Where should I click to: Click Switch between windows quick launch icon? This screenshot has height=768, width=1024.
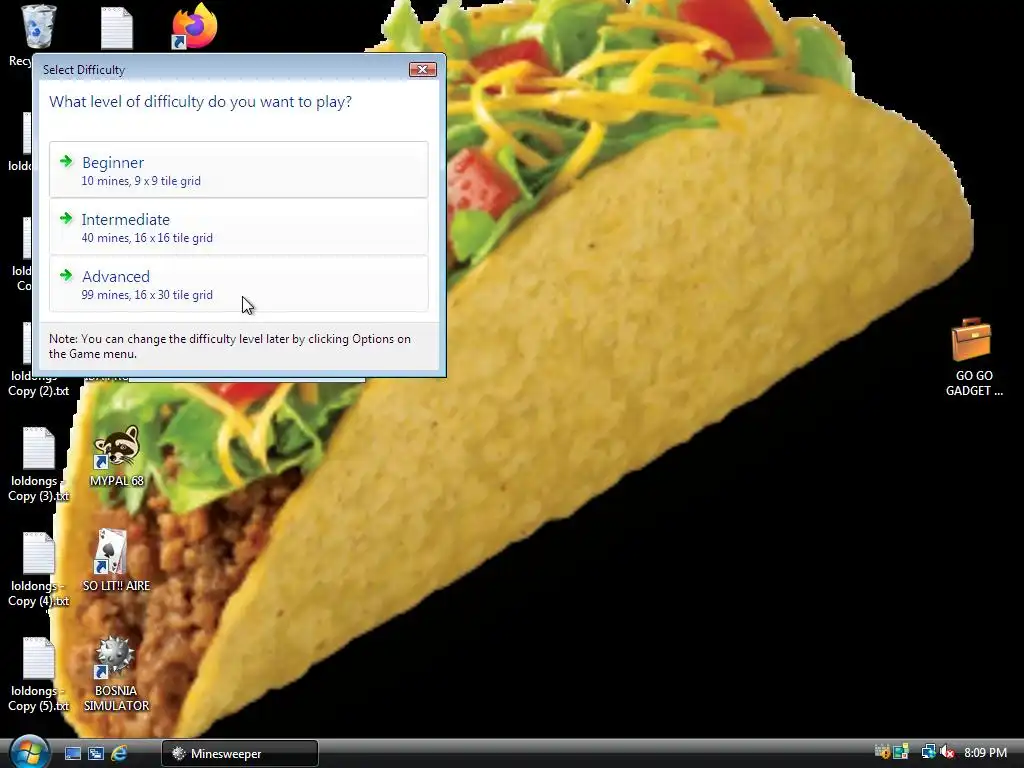95,754
